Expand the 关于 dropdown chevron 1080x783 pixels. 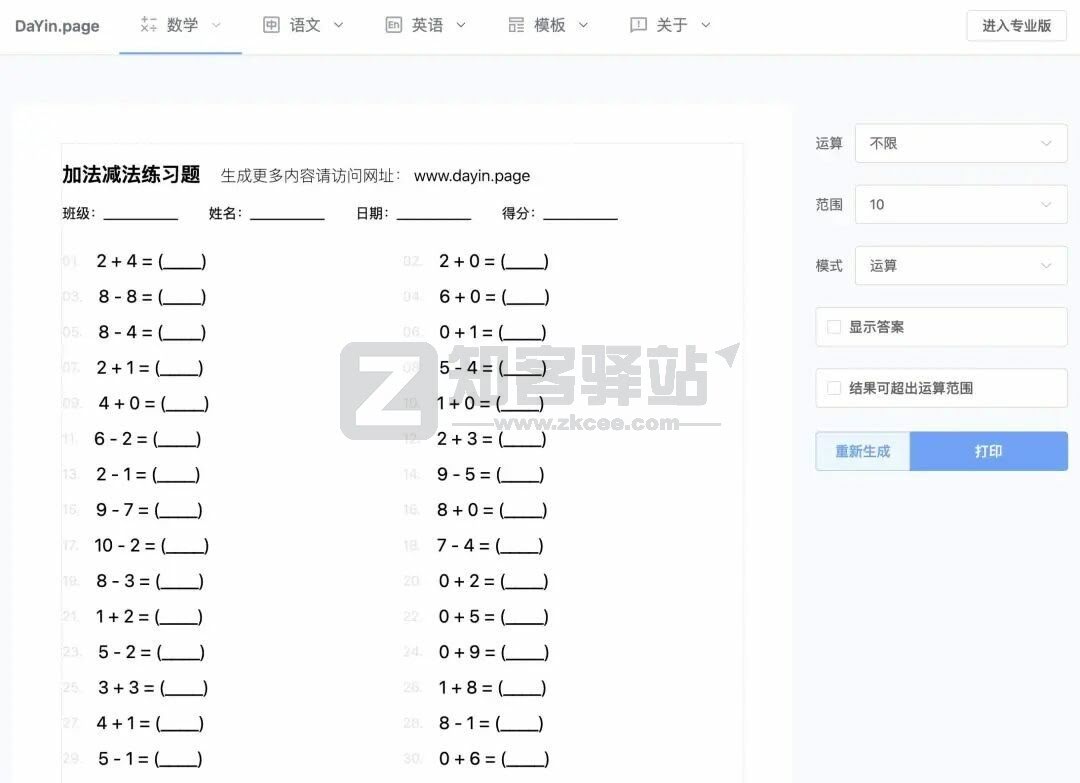[705, 25]
